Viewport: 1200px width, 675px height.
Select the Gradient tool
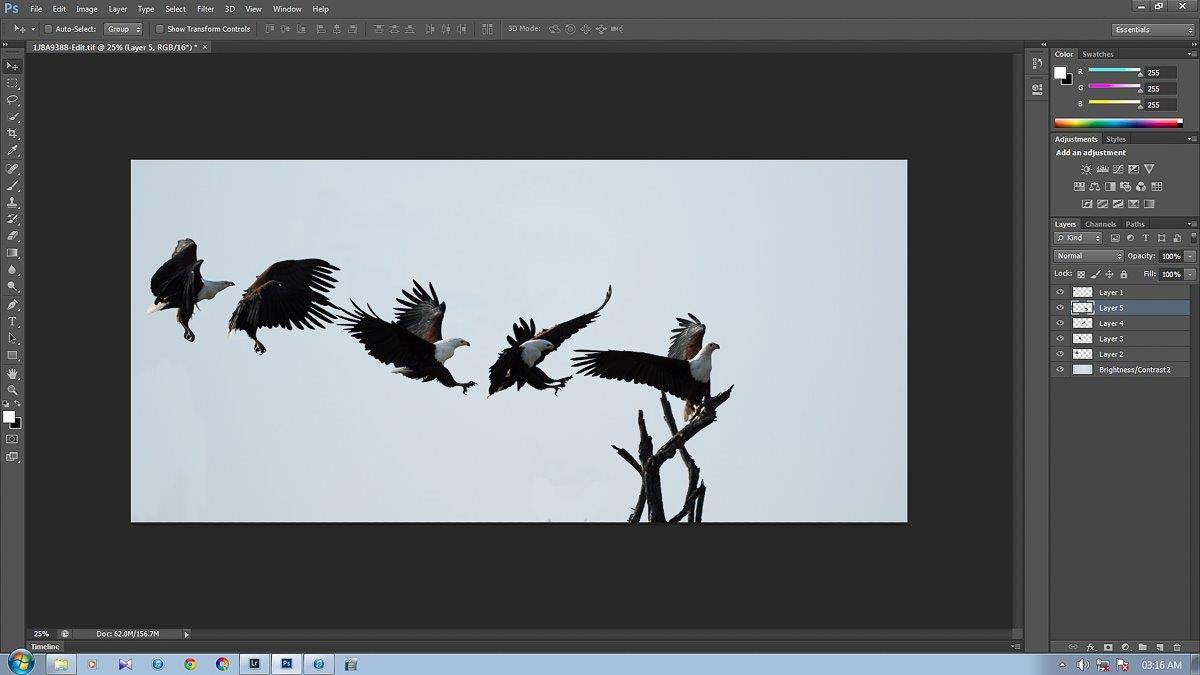coord(13,254)
